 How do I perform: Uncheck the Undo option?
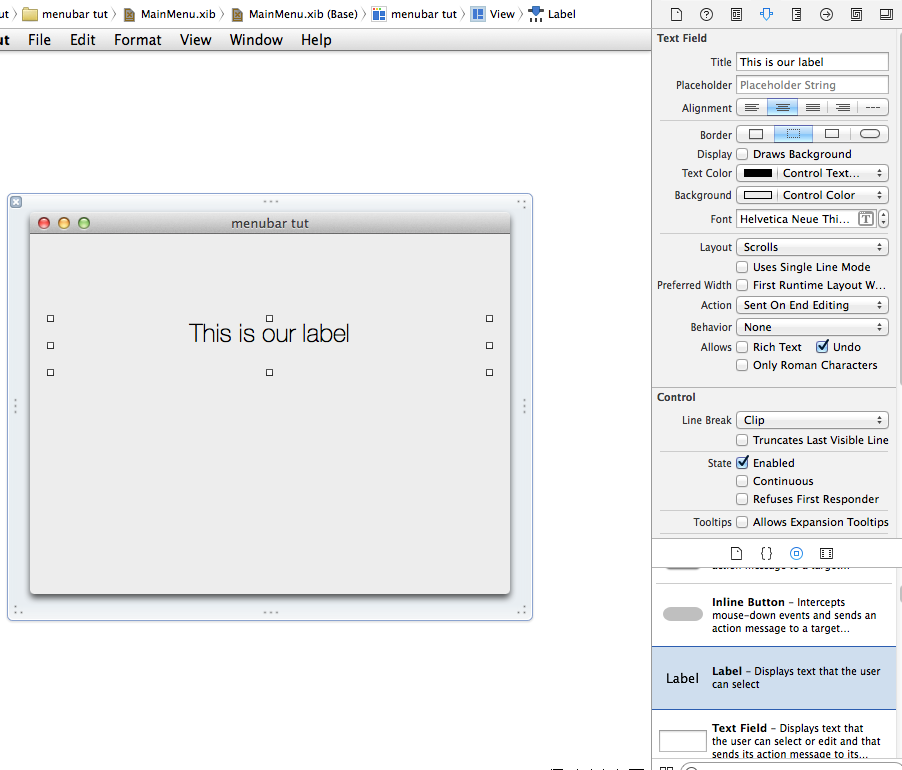pyautogui.click(x=822, y=347)
